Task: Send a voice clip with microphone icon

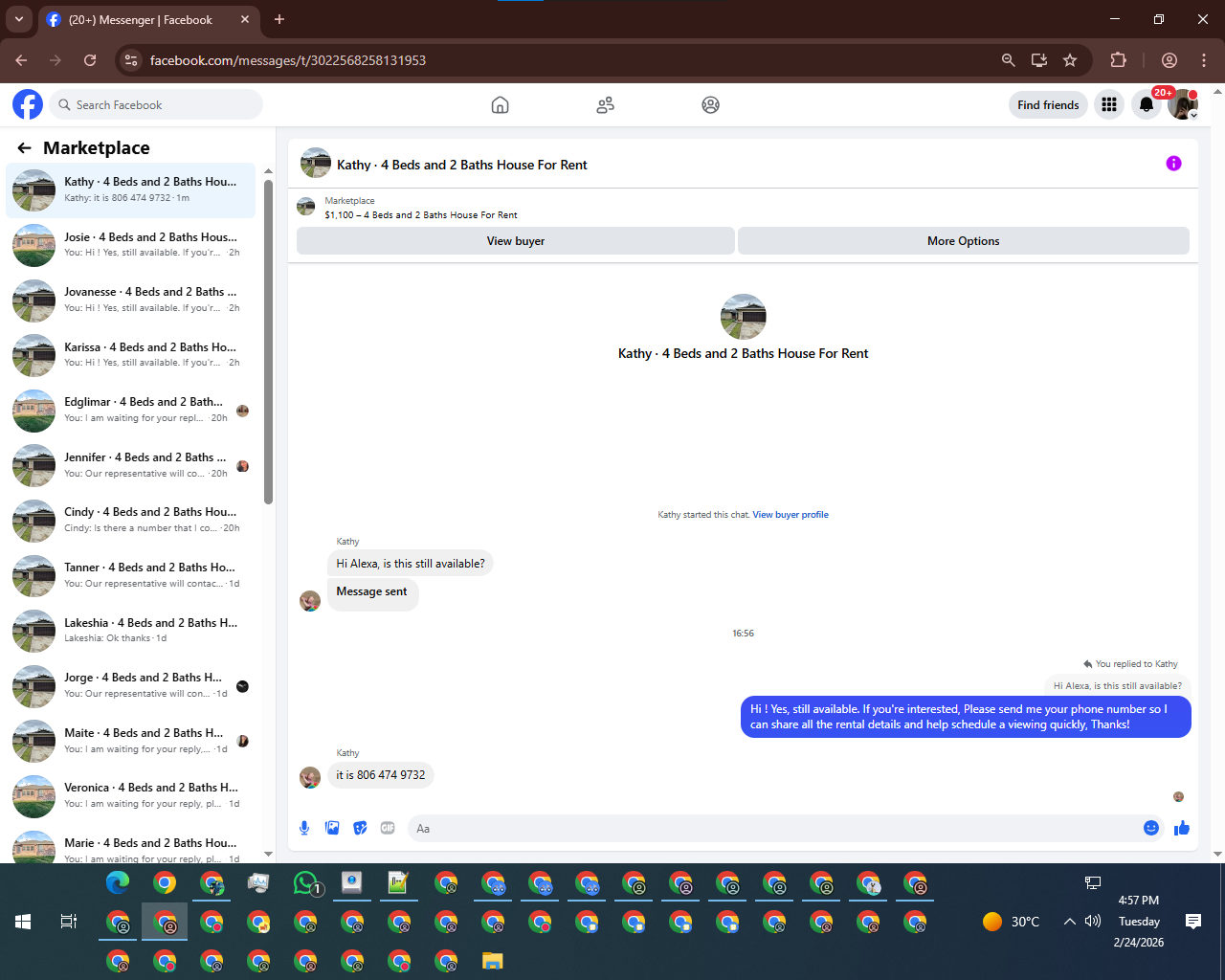Action: coord(304,828)
